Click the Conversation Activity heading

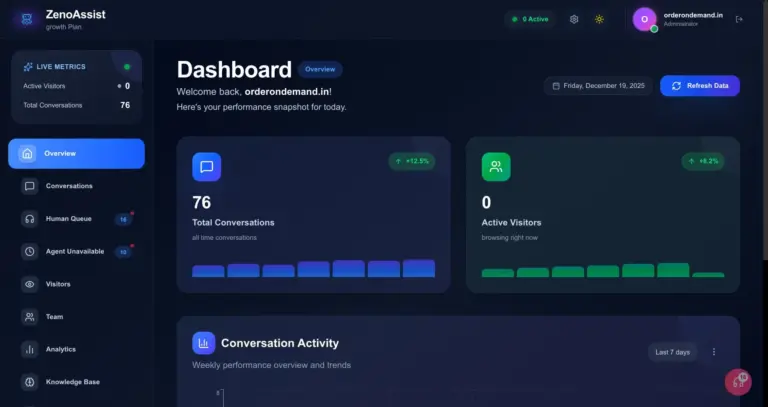(280, 343)
